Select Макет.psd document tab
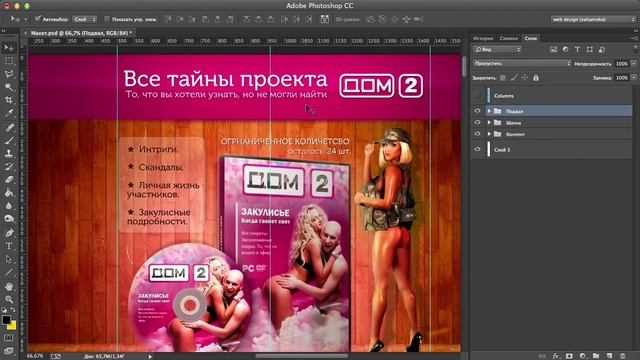Viewport: 640px width, 360px height. point(82,33)
